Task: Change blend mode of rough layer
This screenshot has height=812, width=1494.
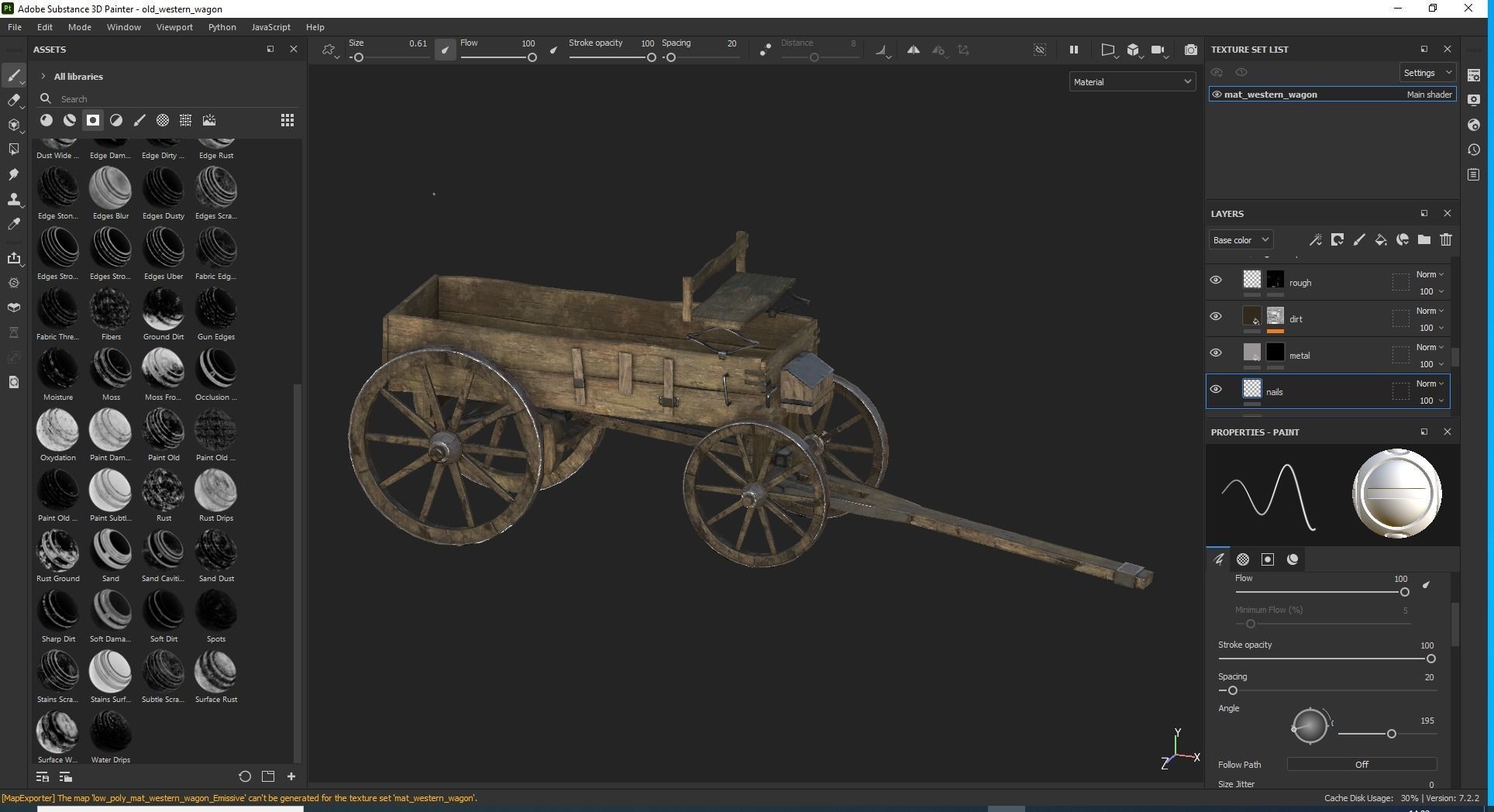Action: (1430, 274)
